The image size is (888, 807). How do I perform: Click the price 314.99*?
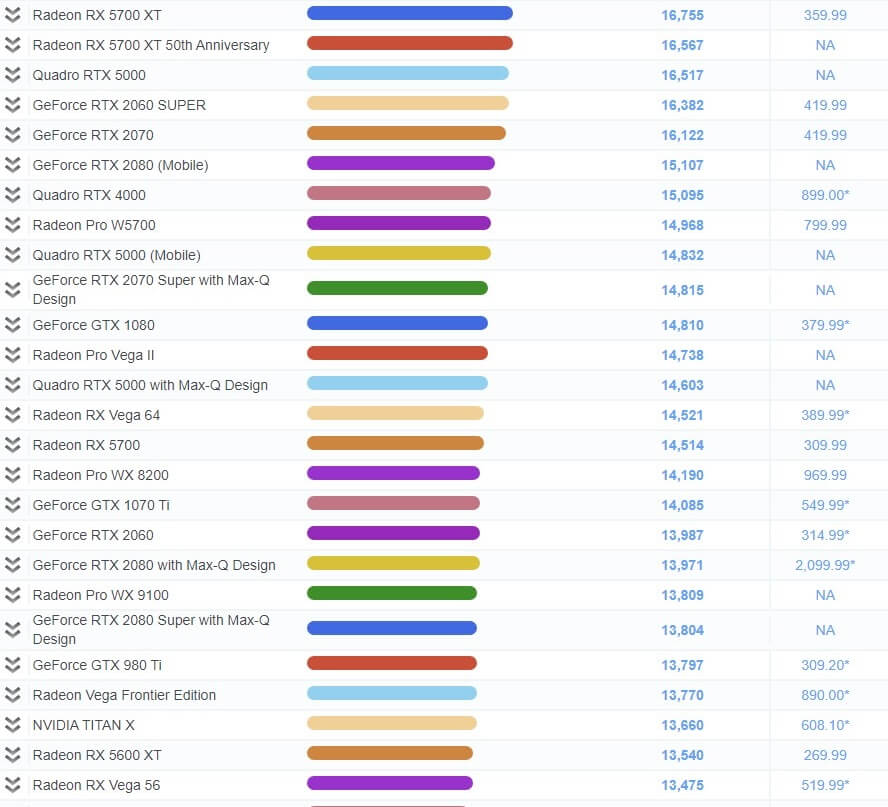point(825,535)
